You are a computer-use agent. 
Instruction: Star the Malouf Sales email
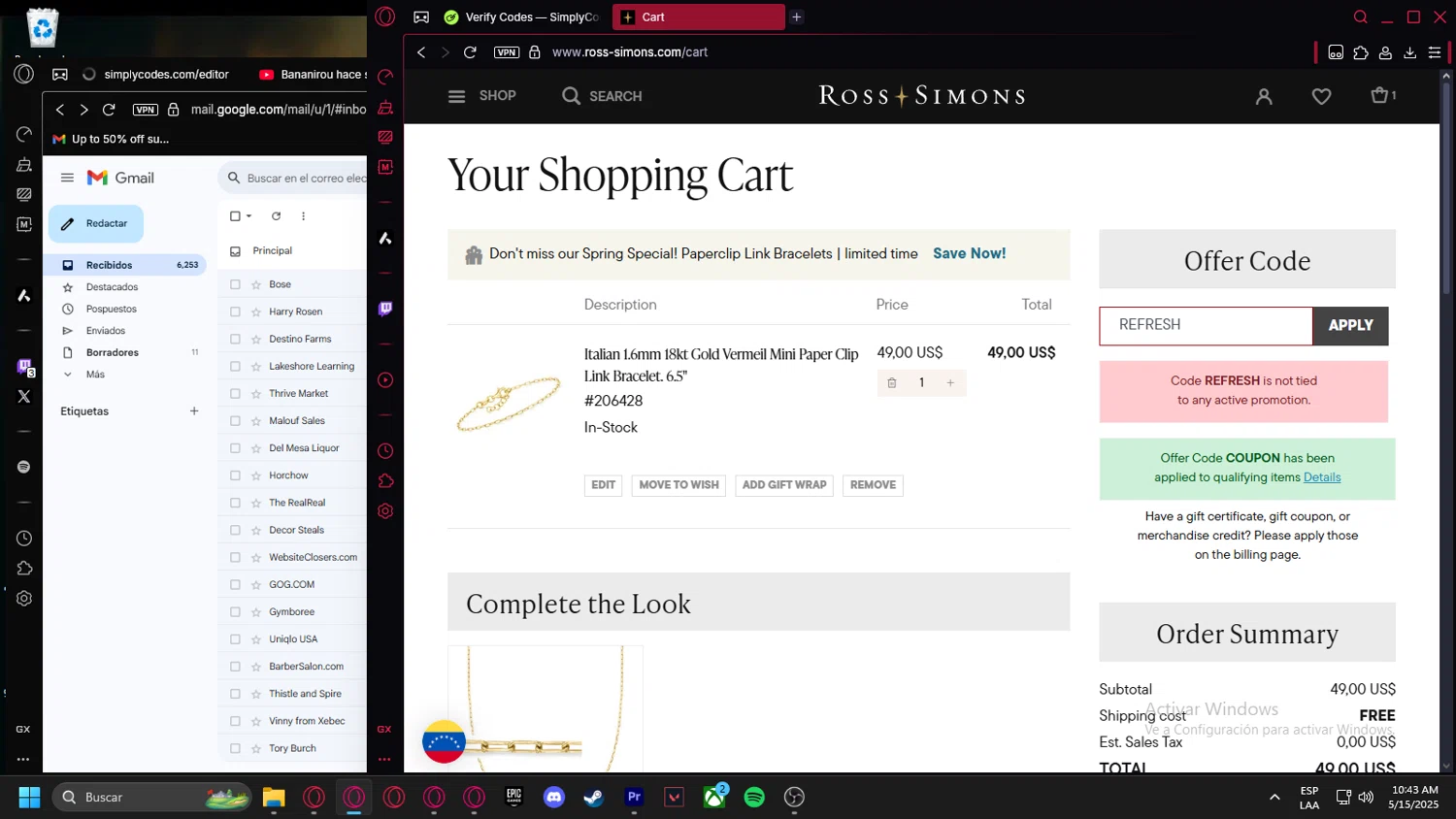256,421
